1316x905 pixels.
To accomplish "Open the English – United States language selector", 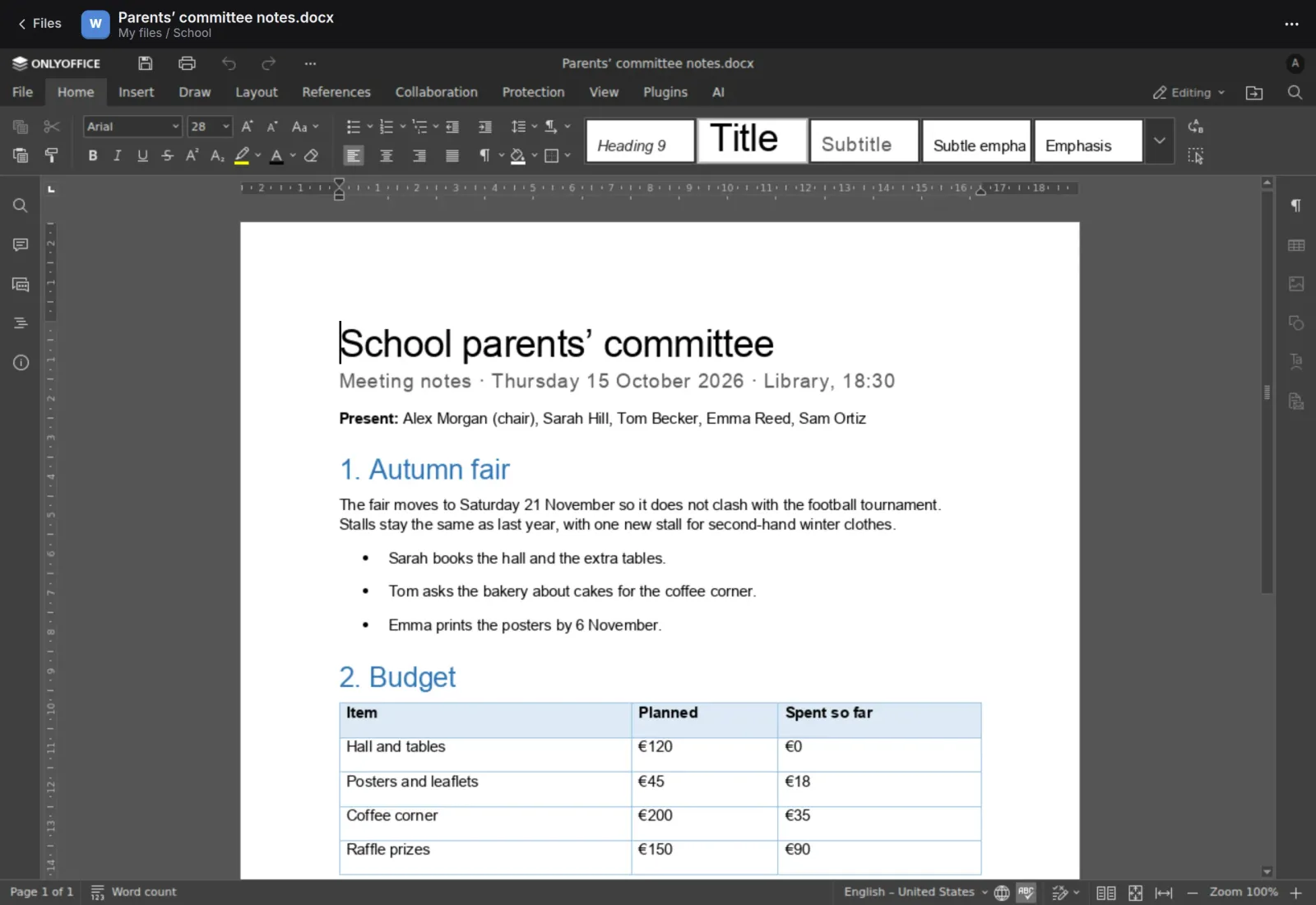I will tap(915, 893).
